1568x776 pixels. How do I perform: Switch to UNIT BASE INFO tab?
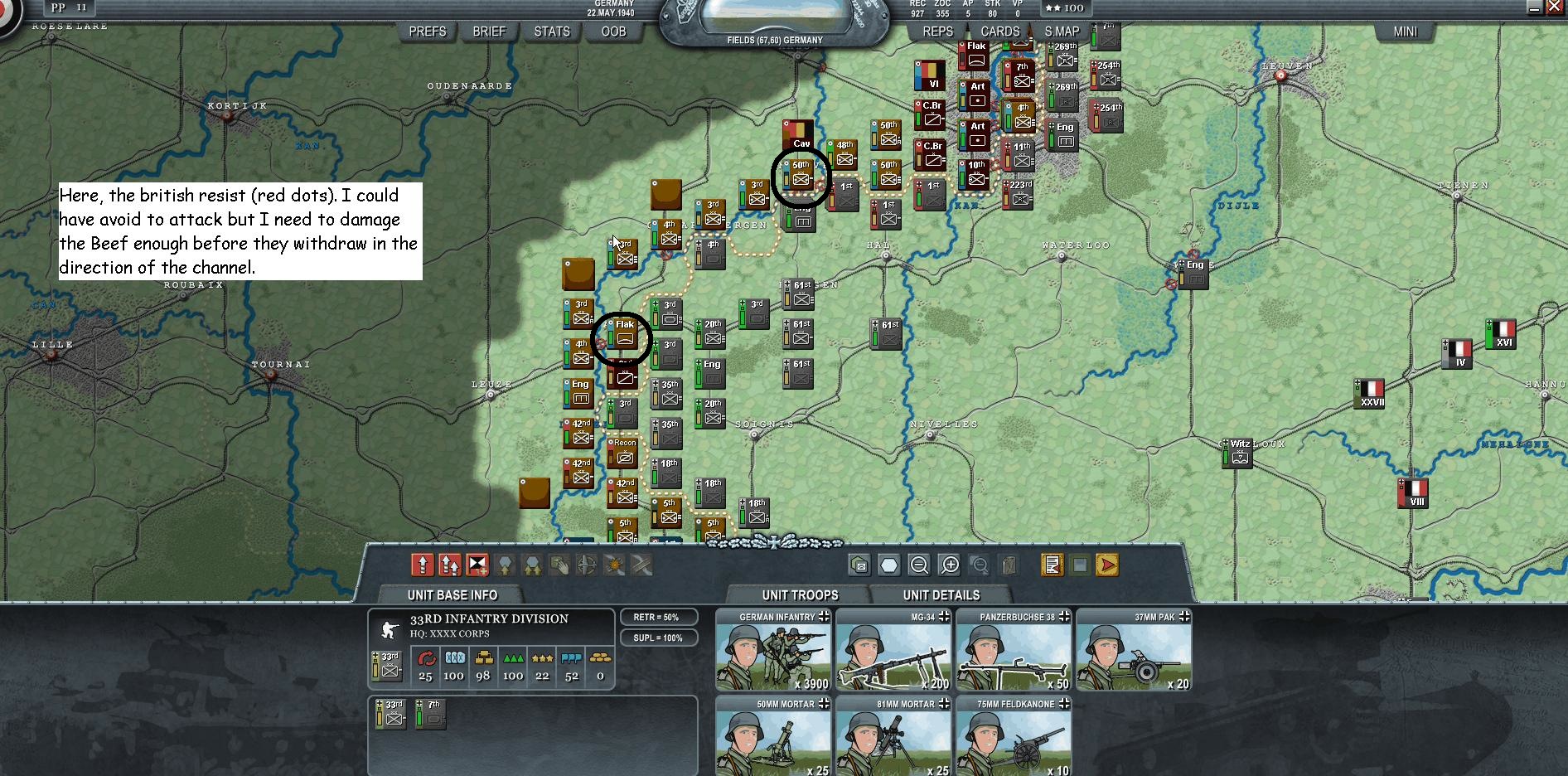pos(452,595)
